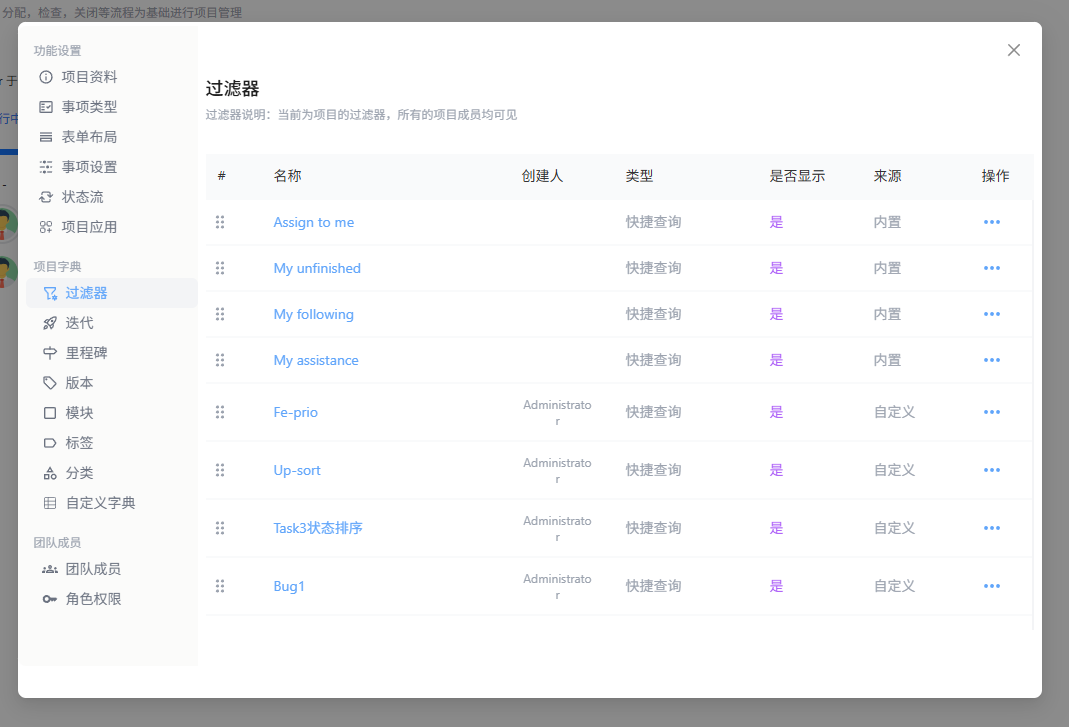Image resolution: width=1069 pixels, height=727 pixels.
Task: Click 内置 source in Assign to me row
Action: 888,222
